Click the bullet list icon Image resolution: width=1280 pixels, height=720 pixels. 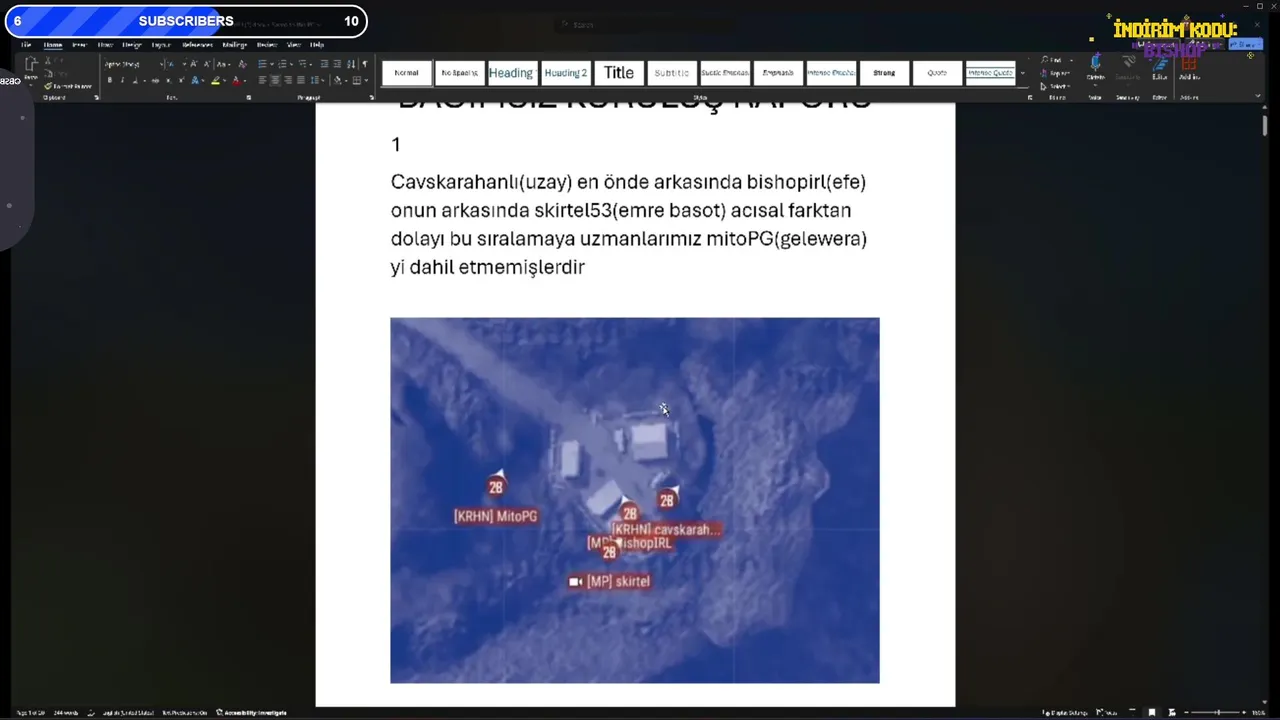pos(263,64)
